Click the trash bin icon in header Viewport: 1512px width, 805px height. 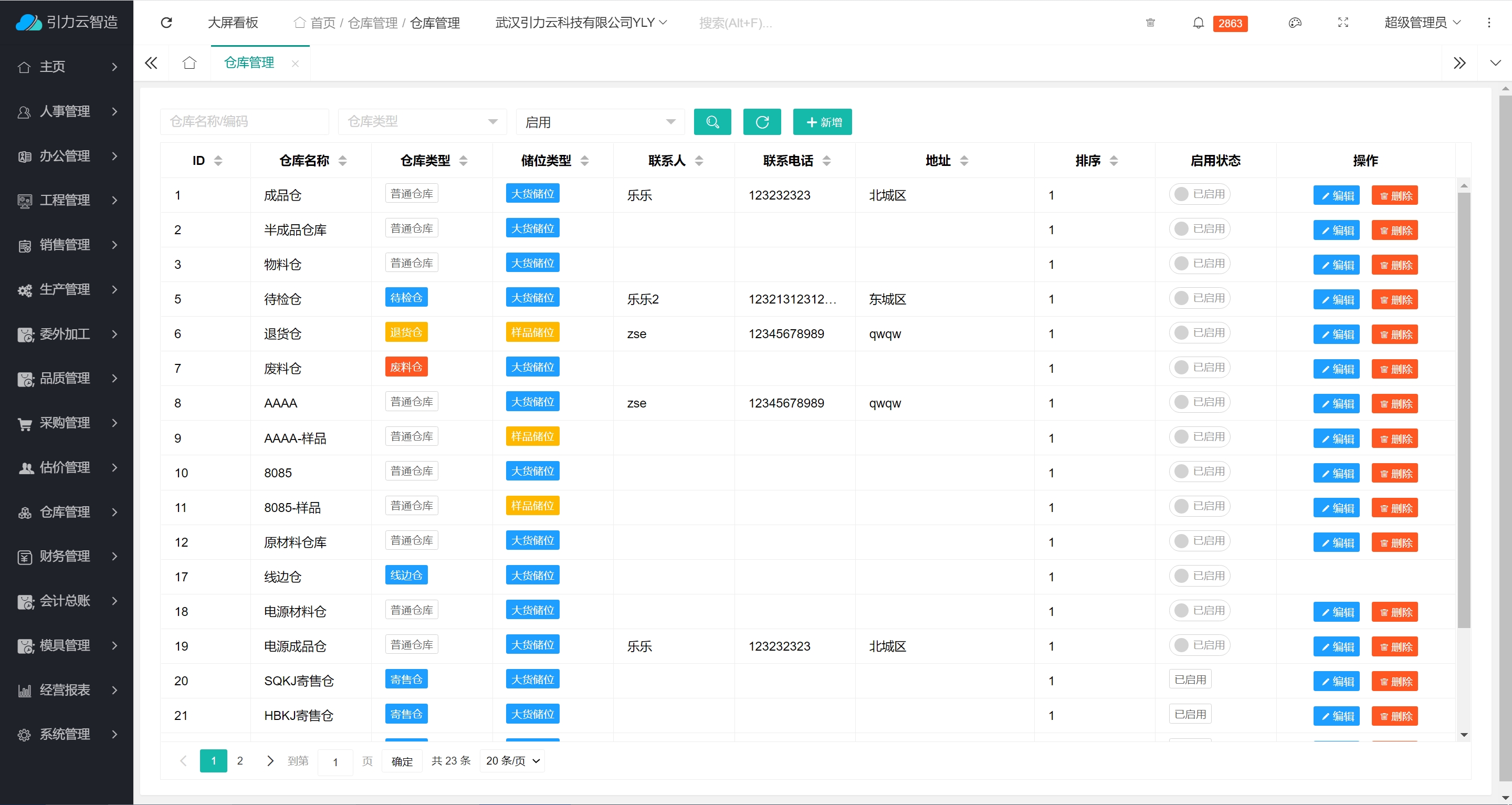pyautogui.click(x=1150, y=23)
